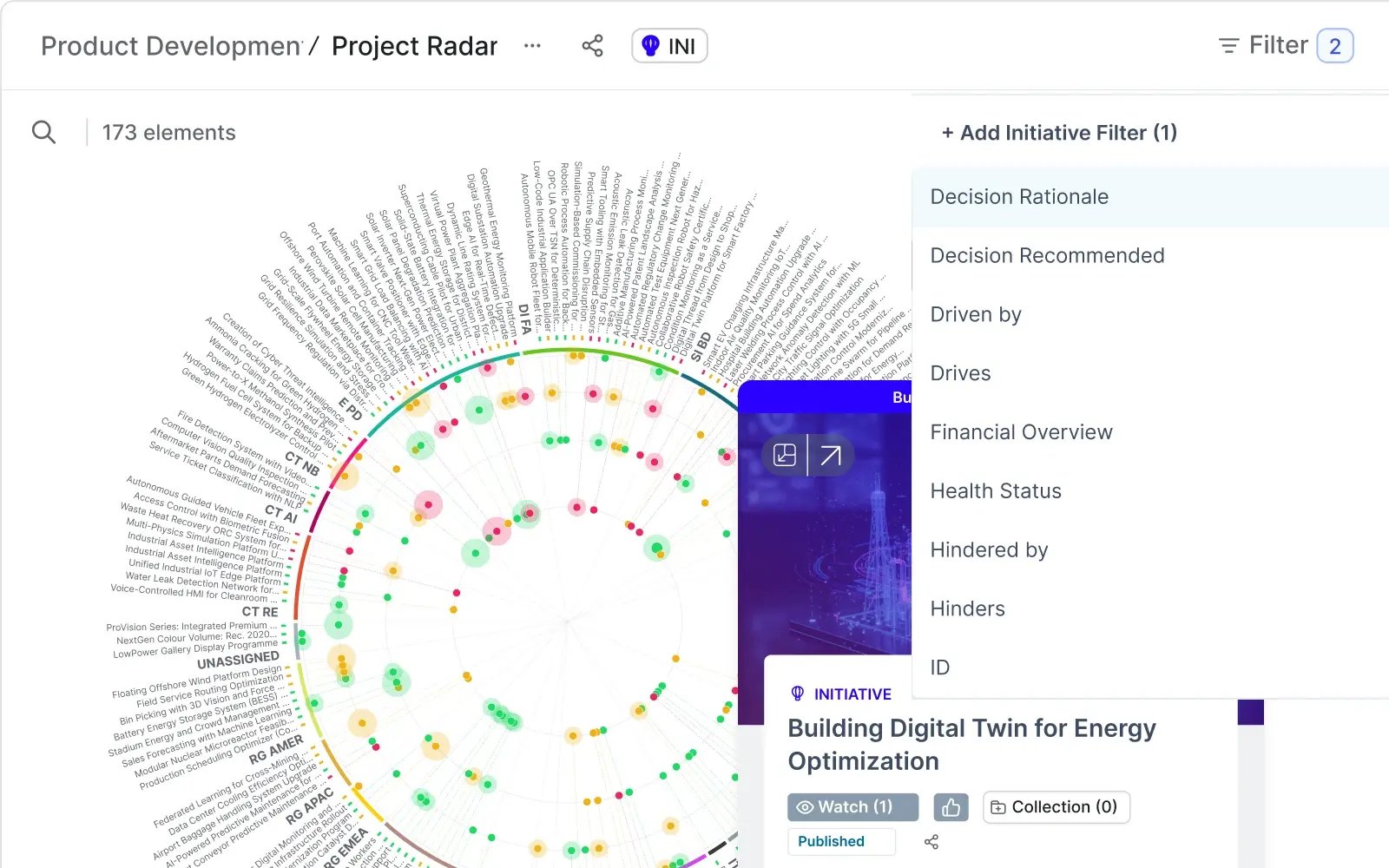Click the SI BD radar segment label
Viewport: 1389px width, 868px height.
(x=701, y=346)
